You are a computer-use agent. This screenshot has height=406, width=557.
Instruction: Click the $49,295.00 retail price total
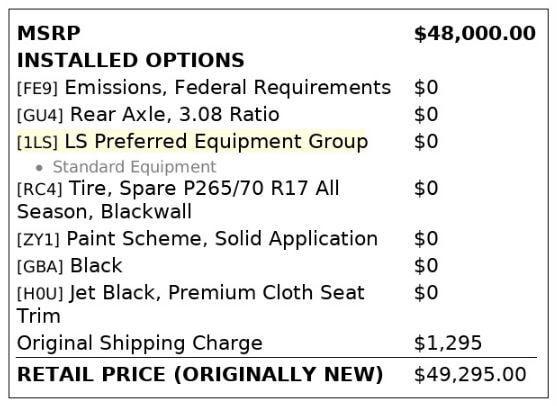470,375
